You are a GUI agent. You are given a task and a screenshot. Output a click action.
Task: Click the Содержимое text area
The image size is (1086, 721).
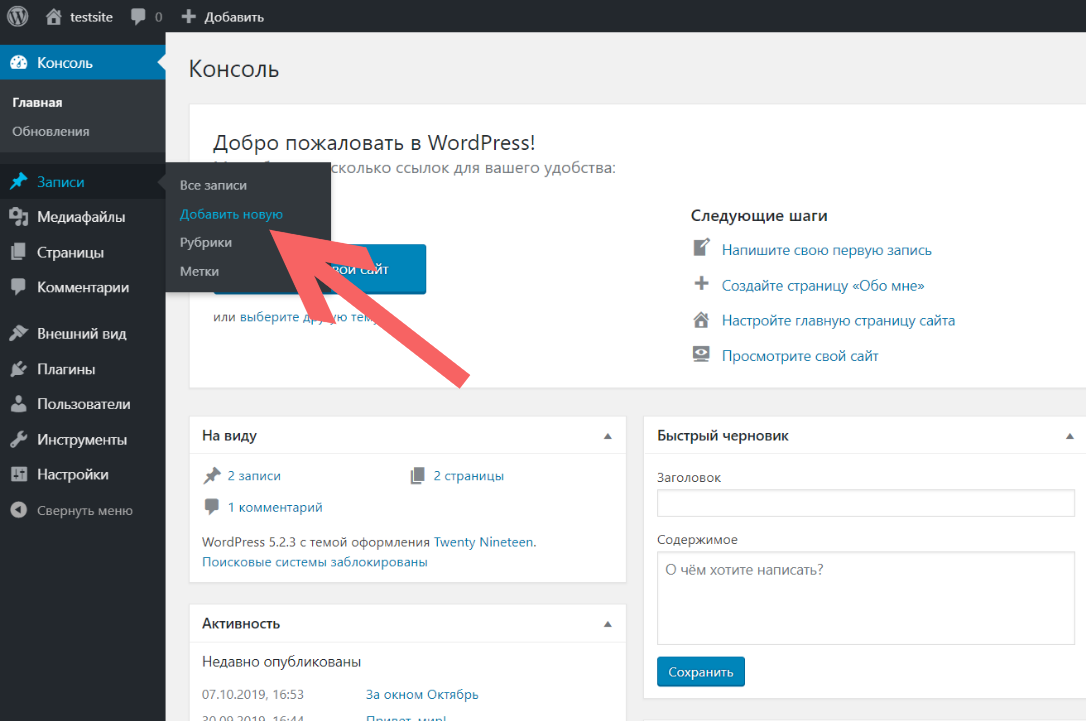[866, 598]
